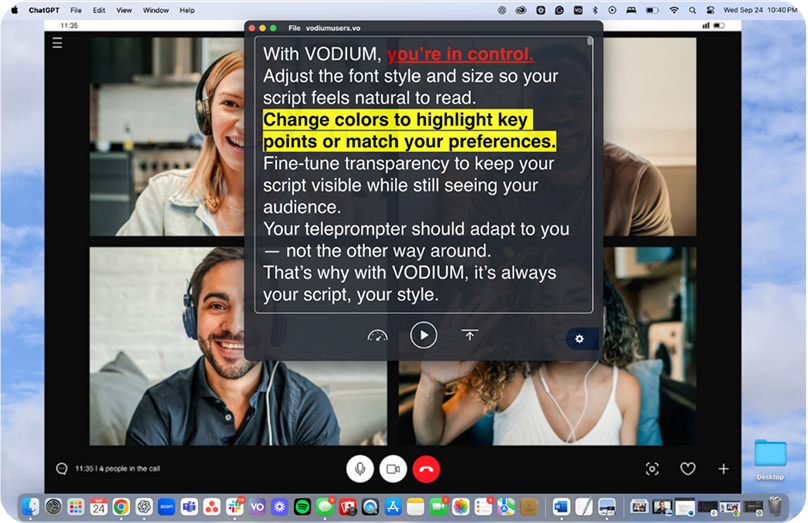Open the teleprompter speed gauge control
Image resolution: width=808 pixels, height=523 pixels.
(x=377, y=336)
